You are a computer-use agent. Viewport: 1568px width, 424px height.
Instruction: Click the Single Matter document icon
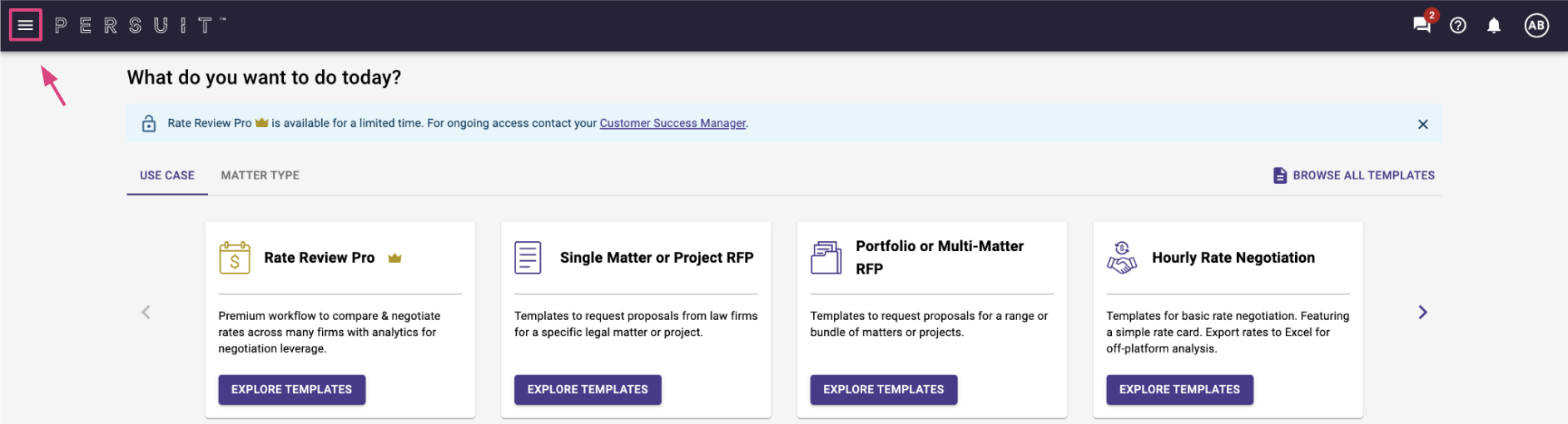(528, 258)
